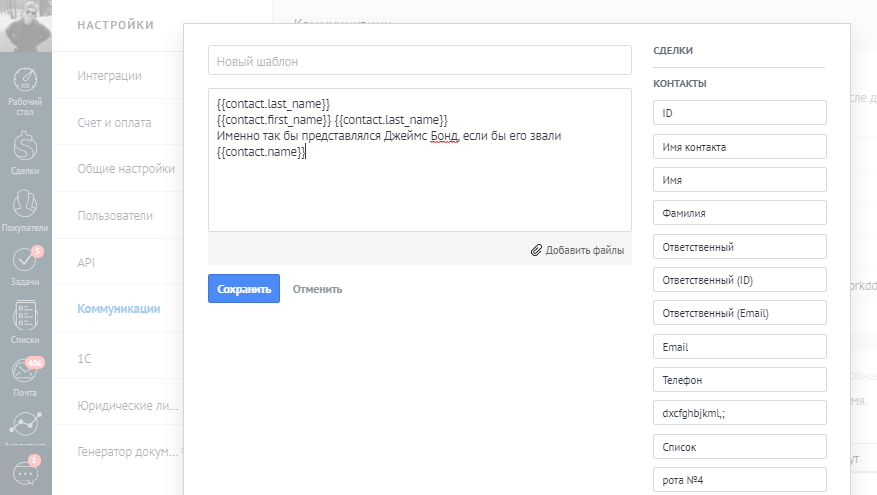Go to Покупатели sidebar icon
The image size is (877, 495).
click(26, 205)
